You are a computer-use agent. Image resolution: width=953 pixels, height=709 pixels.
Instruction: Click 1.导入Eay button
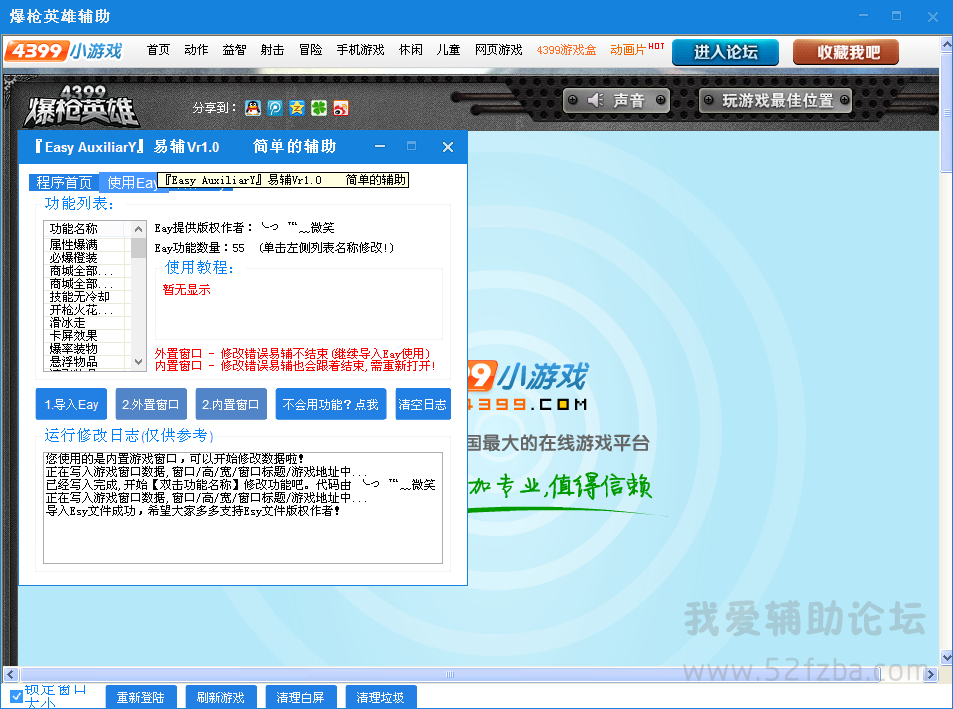[x=71, y=404]
